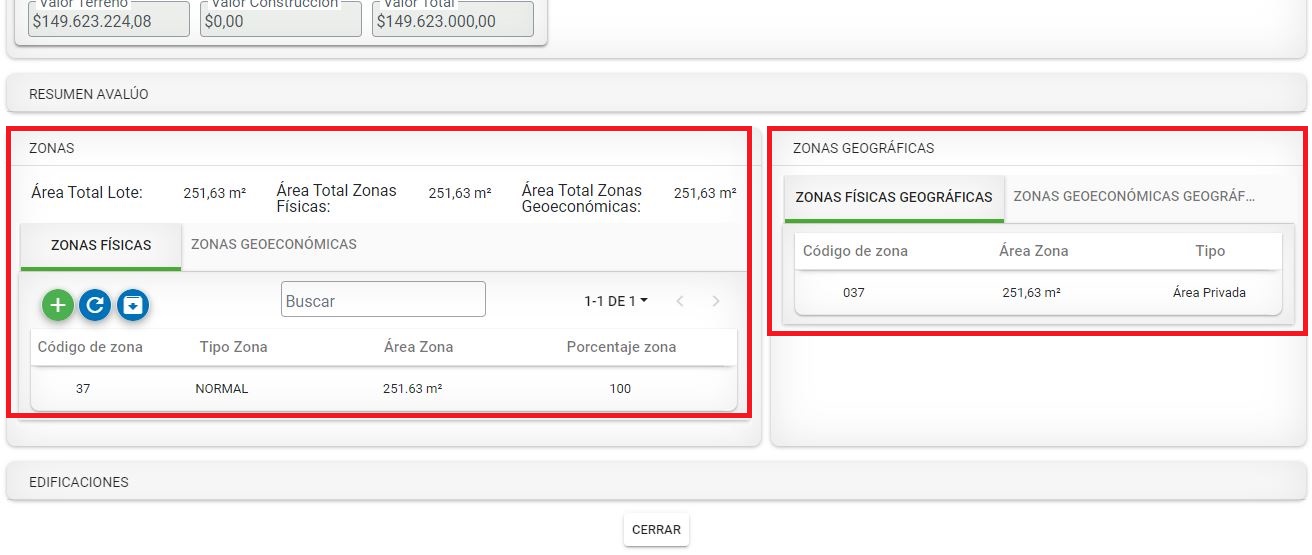Go to the next page of zones
The image size is (1312, 555).
pos(715,301)
